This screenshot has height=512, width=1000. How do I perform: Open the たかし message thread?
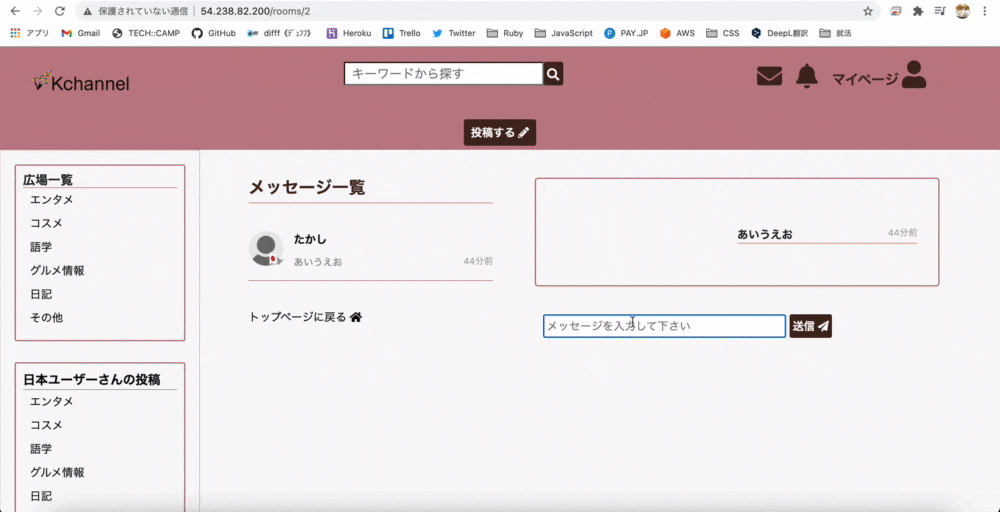[371, 249]
